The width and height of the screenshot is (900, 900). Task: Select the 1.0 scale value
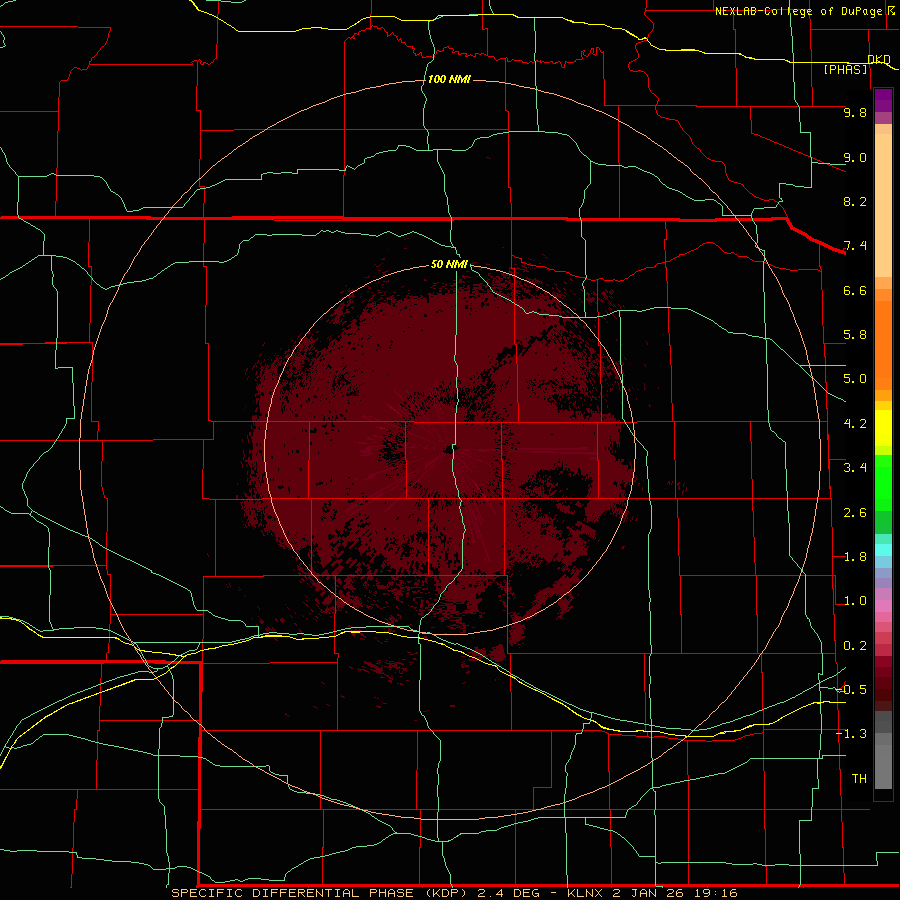pos(855,601)
